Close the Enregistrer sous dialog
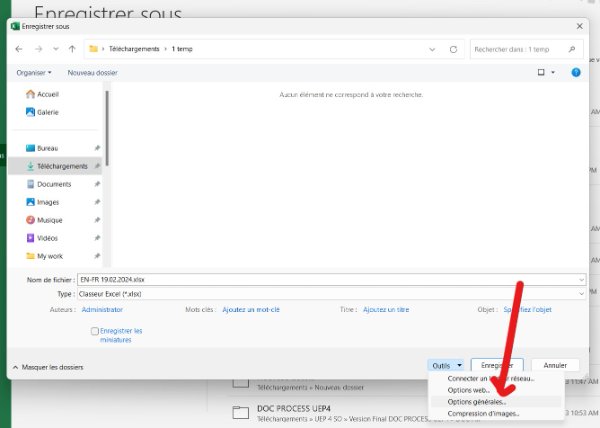 579,26
